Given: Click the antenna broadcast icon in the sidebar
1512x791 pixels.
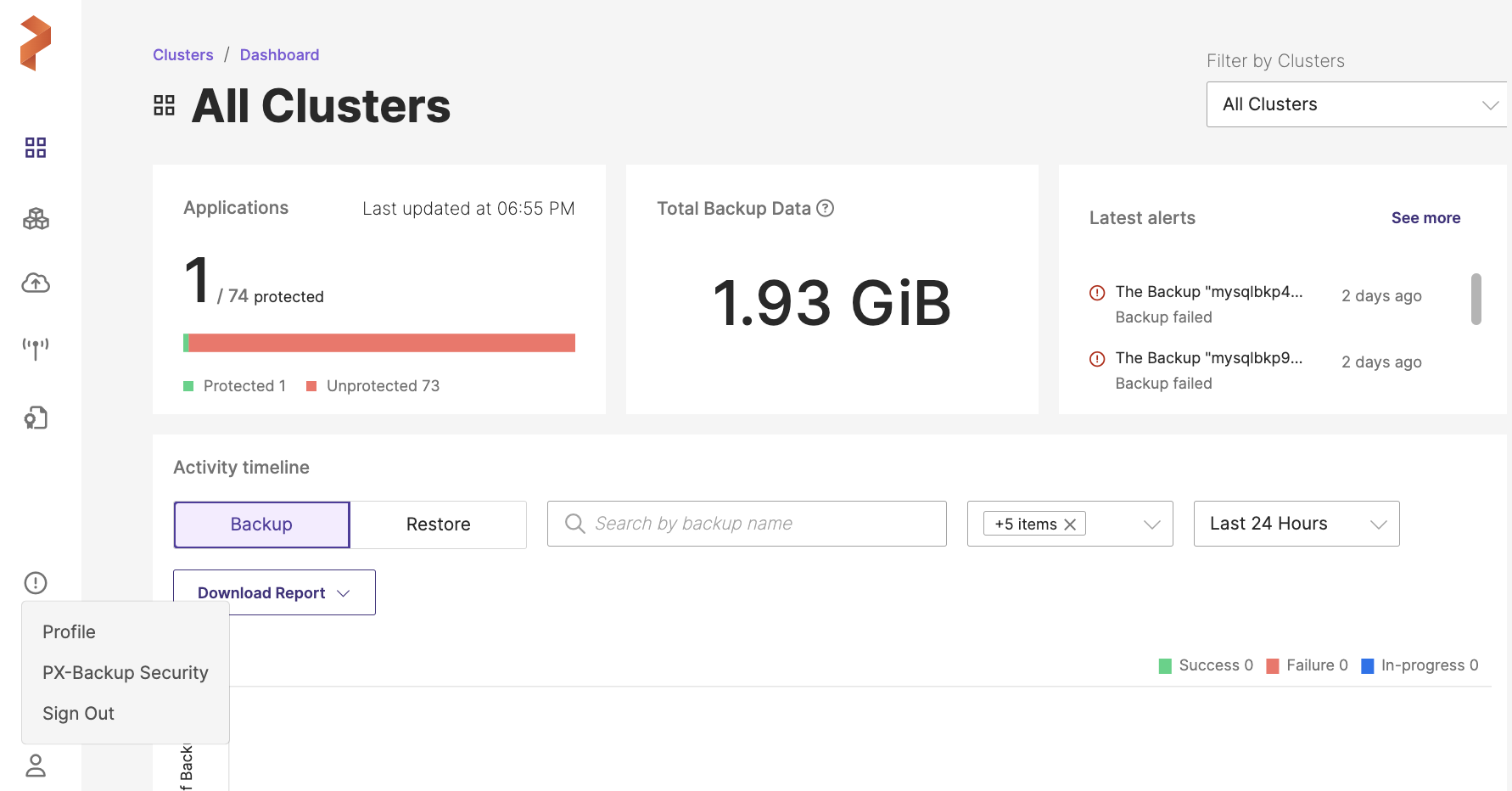Looking at the screenshot, I should (x=36, y=347).
